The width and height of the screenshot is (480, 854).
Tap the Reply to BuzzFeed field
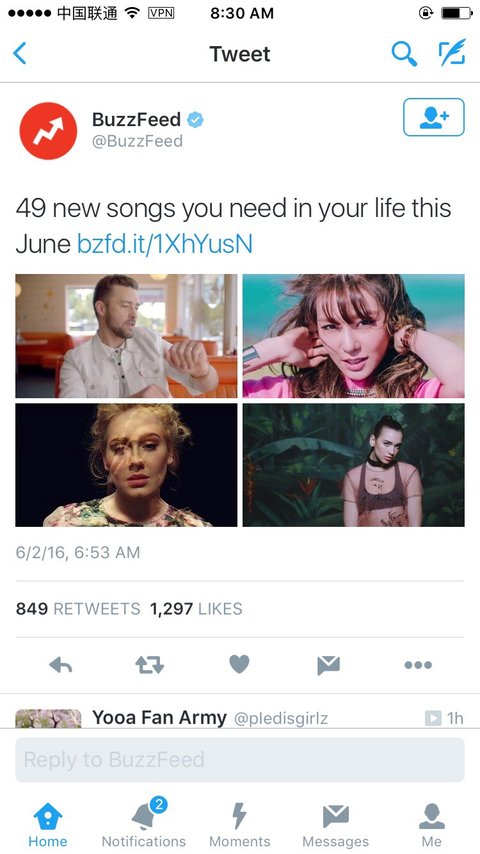[240, 760]
